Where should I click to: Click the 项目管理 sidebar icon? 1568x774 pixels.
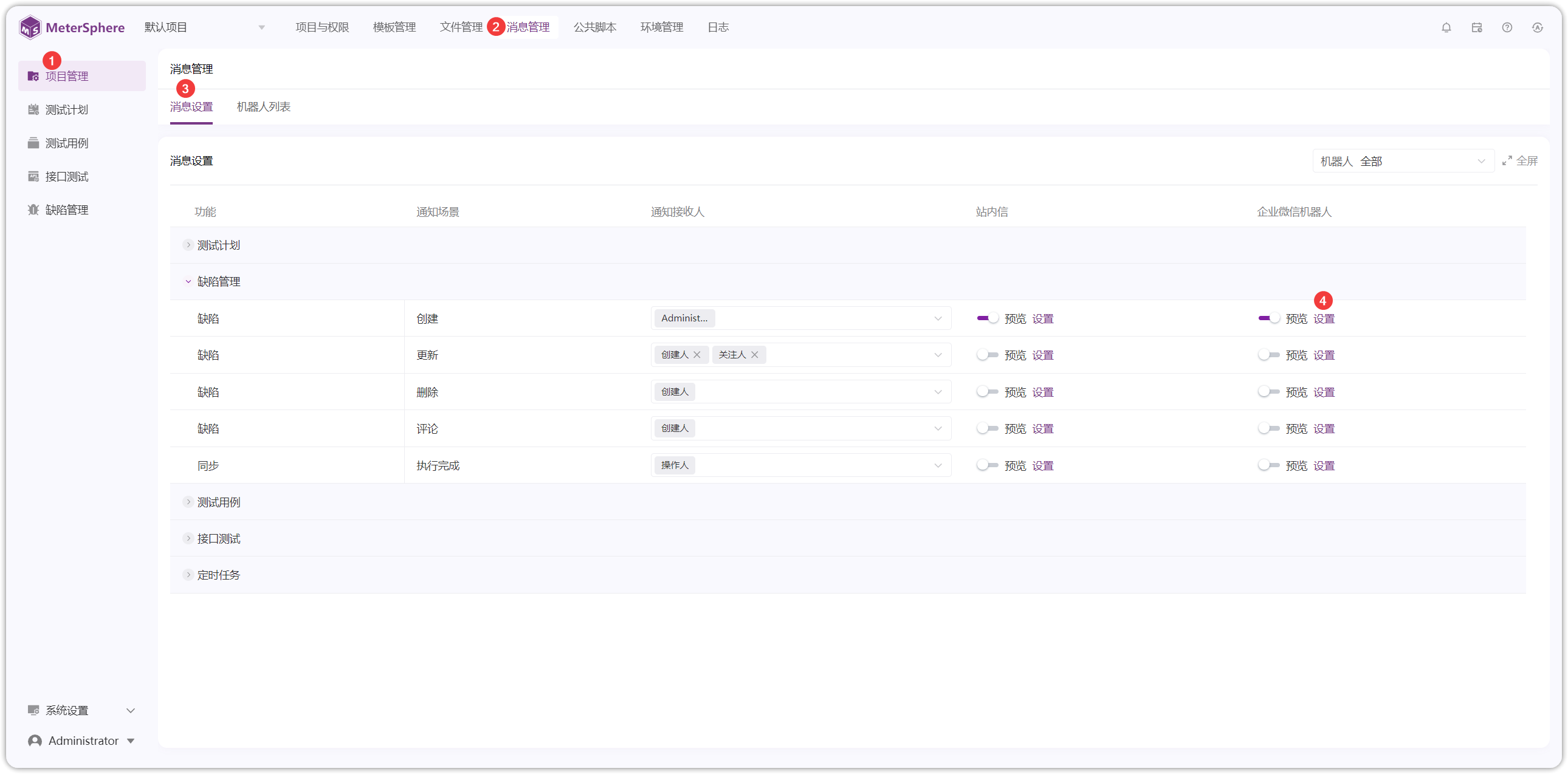tap(33, 76)
